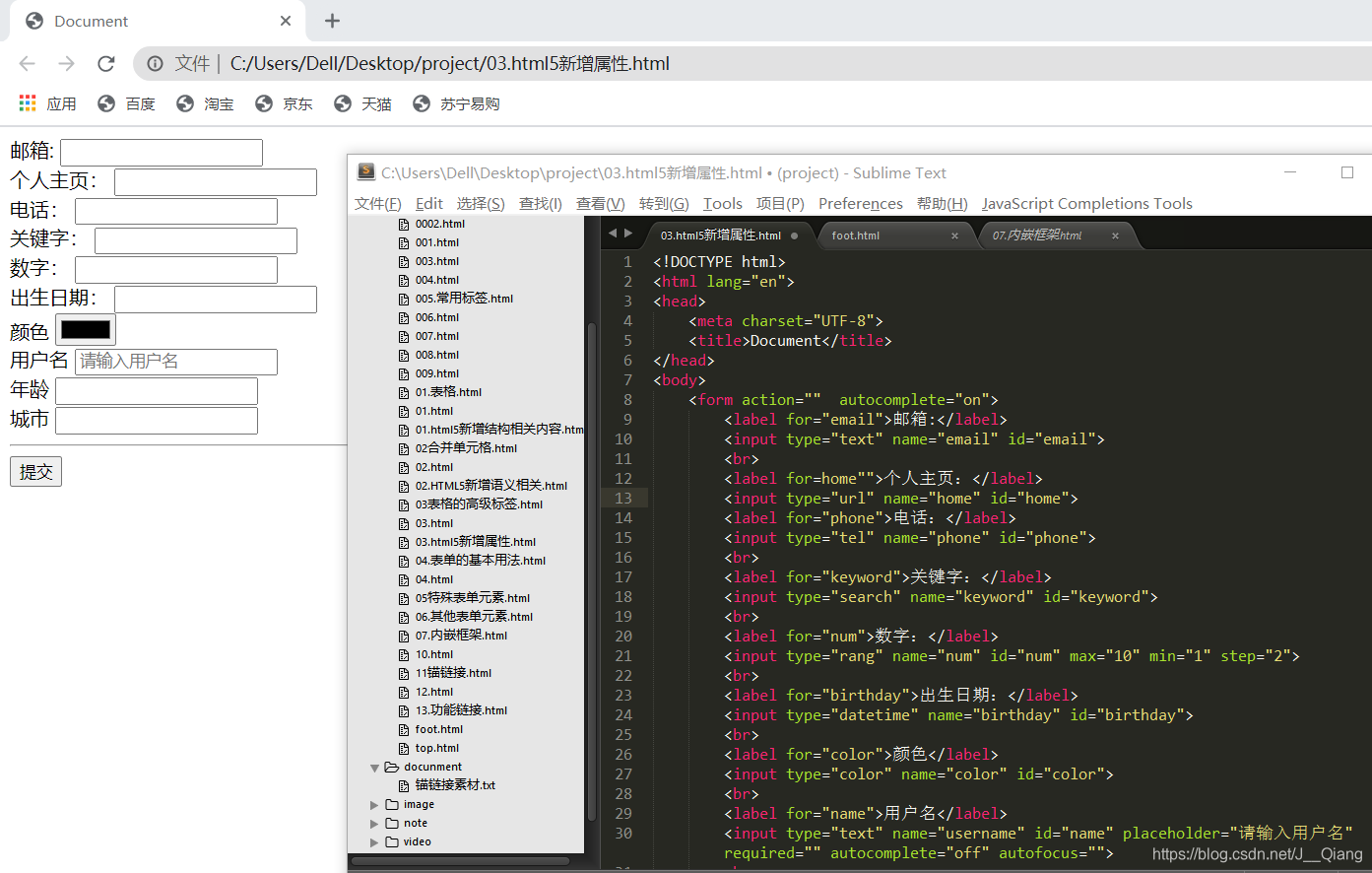The height and width of the screenshot is (873, 1372).
Task: Click the browser forward arrow
Action: pyautogui.click(x=66, y=64)
